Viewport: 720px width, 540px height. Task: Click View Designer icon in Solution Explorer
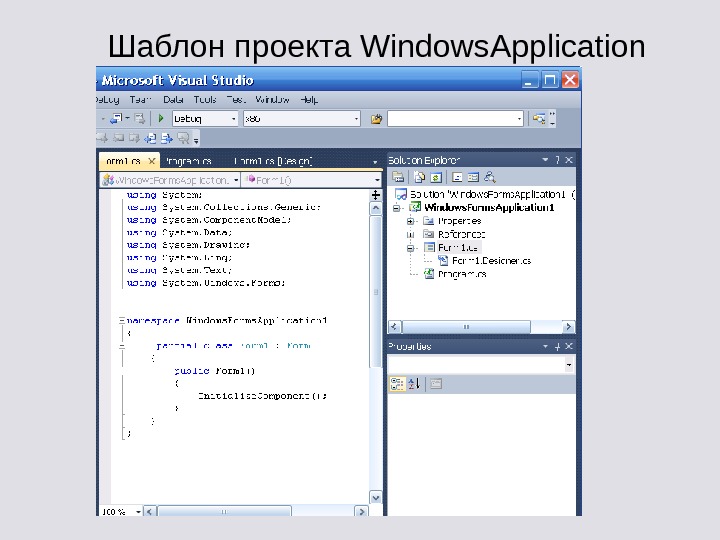coord(473,177)
